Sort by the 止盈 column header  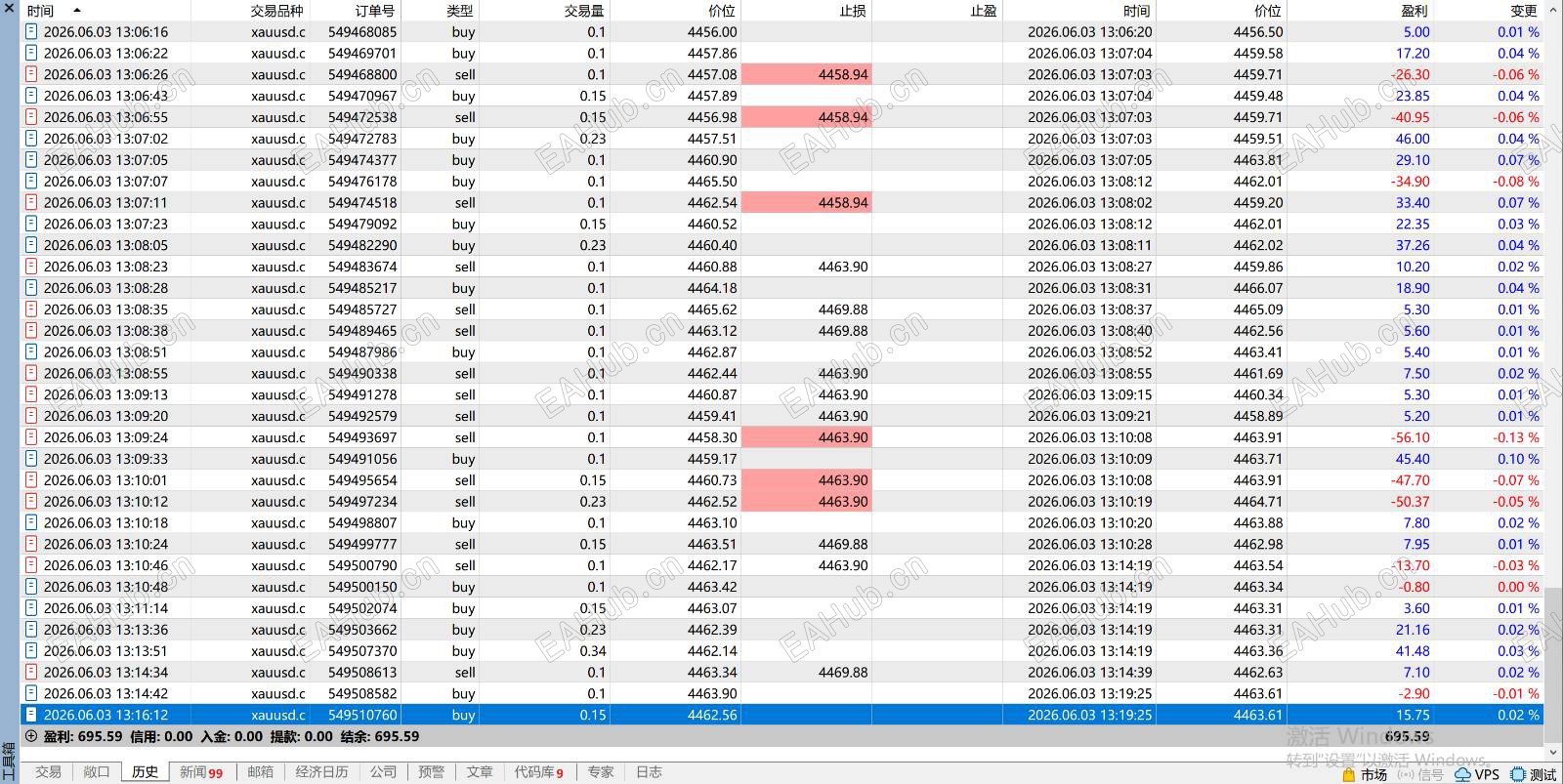pos(984,11)
